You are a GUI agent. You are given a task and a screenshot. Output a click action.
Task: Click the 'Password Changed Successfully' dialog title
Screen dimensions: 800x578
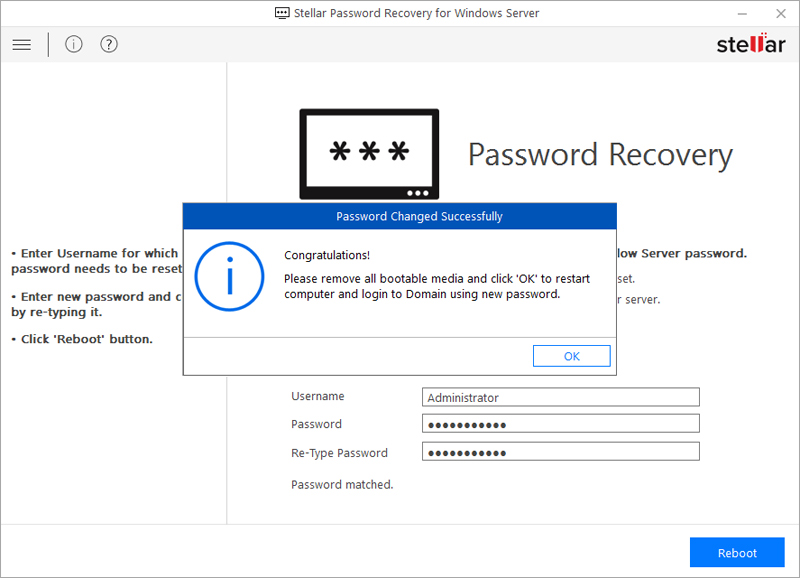point(419,216)
